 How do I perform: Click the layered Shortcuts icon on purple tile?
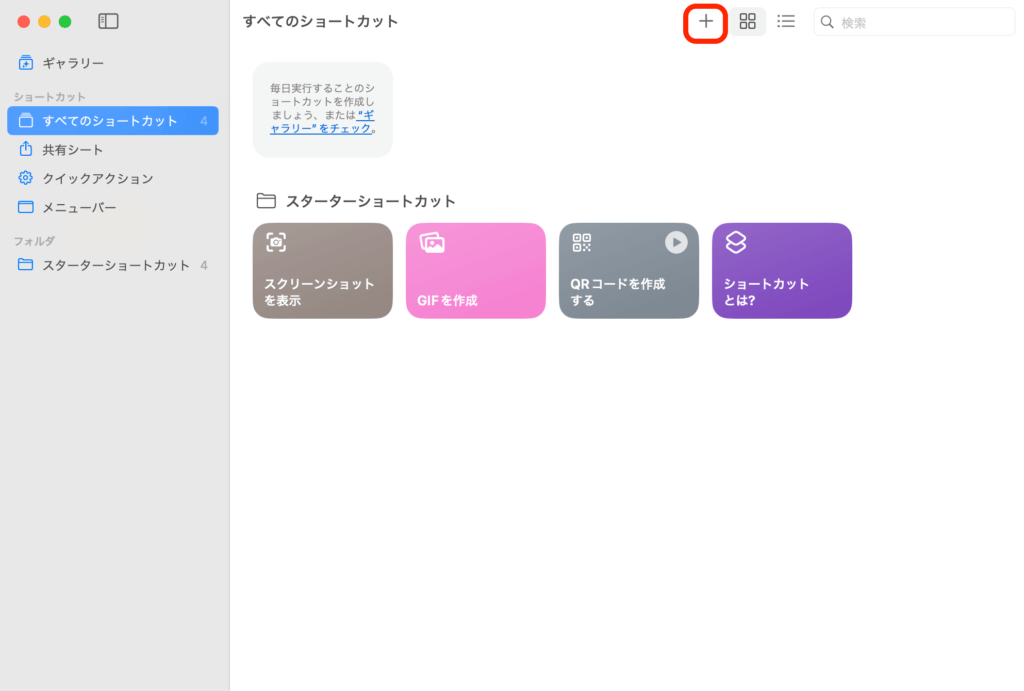(x=735, y=242)
